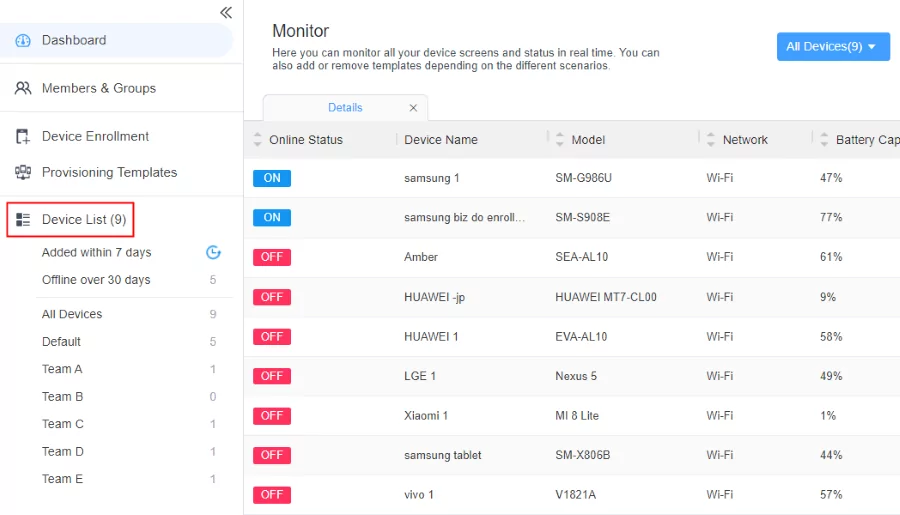900x515 pixels.
Task: Open Device Enrollment section
Action: point(95,136)
